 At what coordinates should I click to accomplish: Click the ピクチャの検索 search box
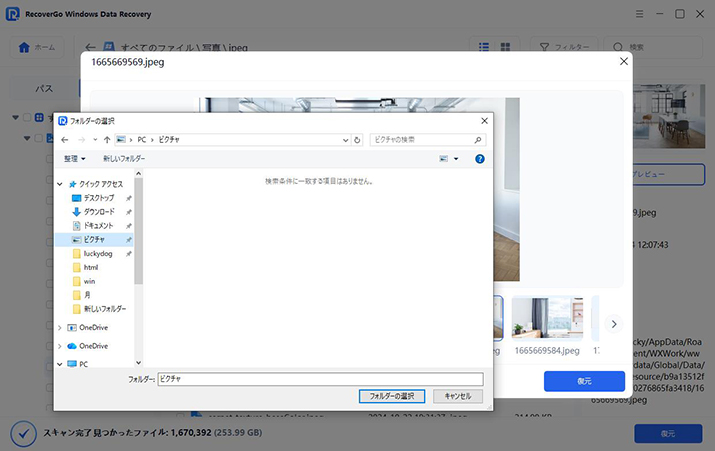click(x=425, y=140)
